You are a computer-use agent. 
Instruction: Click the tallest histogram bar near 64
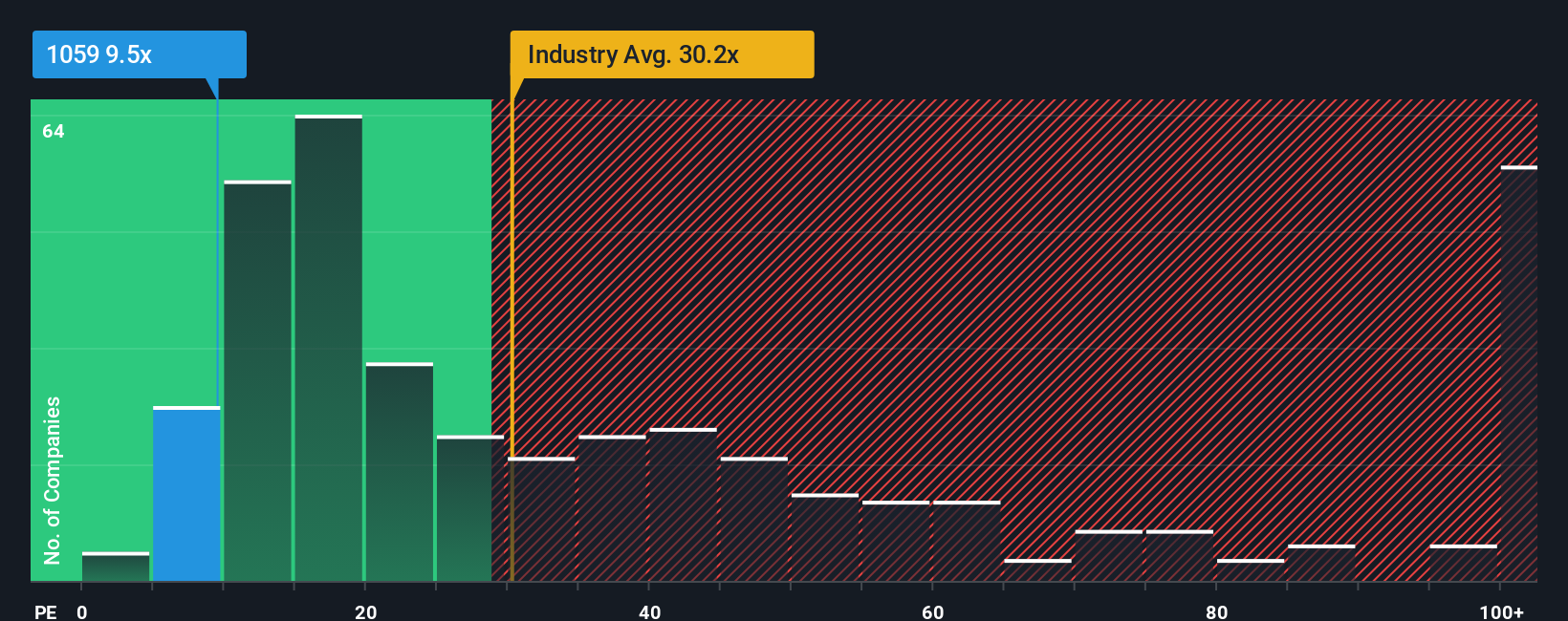(x=329, y=348)
